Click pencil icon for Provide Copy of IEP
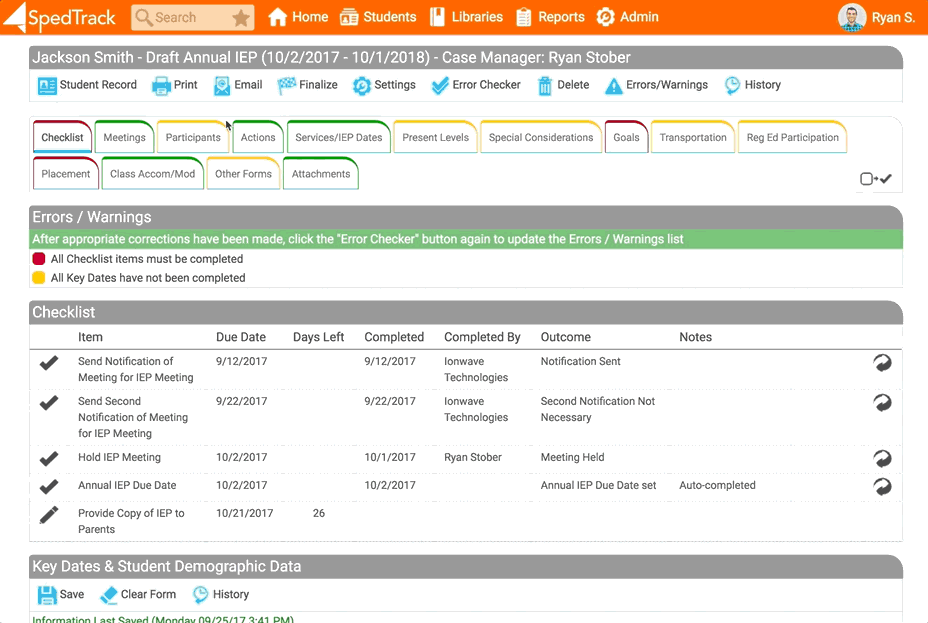This screenshot has width=928, height=623. coord(49,515)
